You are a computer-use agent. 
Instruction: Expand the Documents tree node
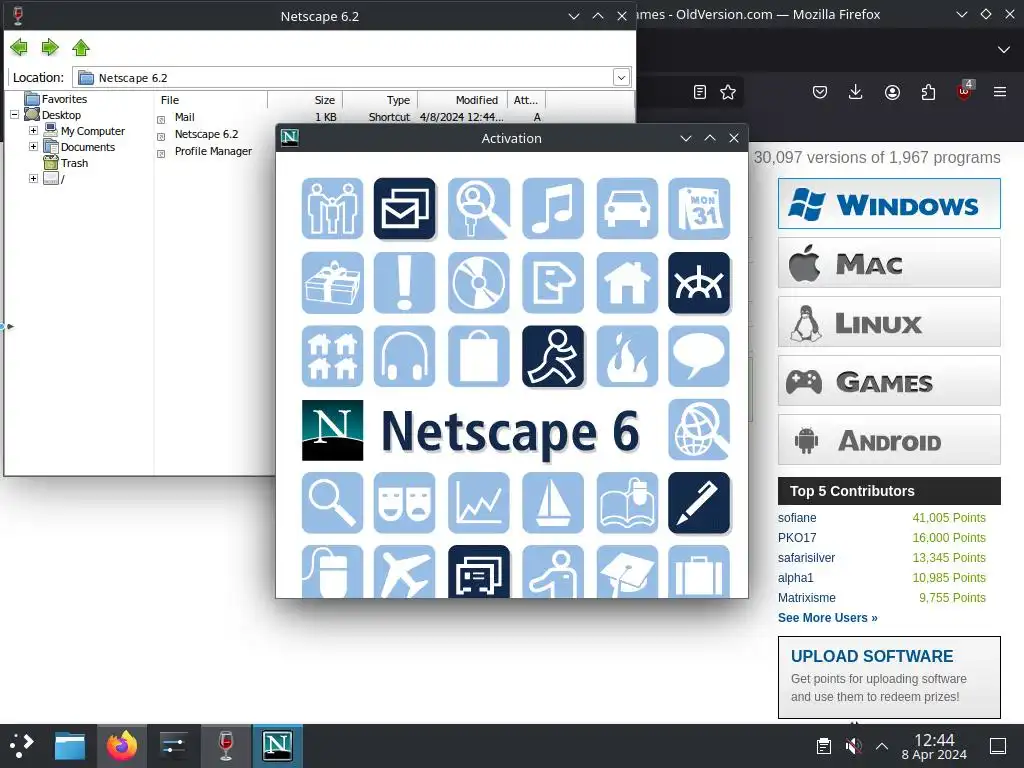(x=33, y=147)
